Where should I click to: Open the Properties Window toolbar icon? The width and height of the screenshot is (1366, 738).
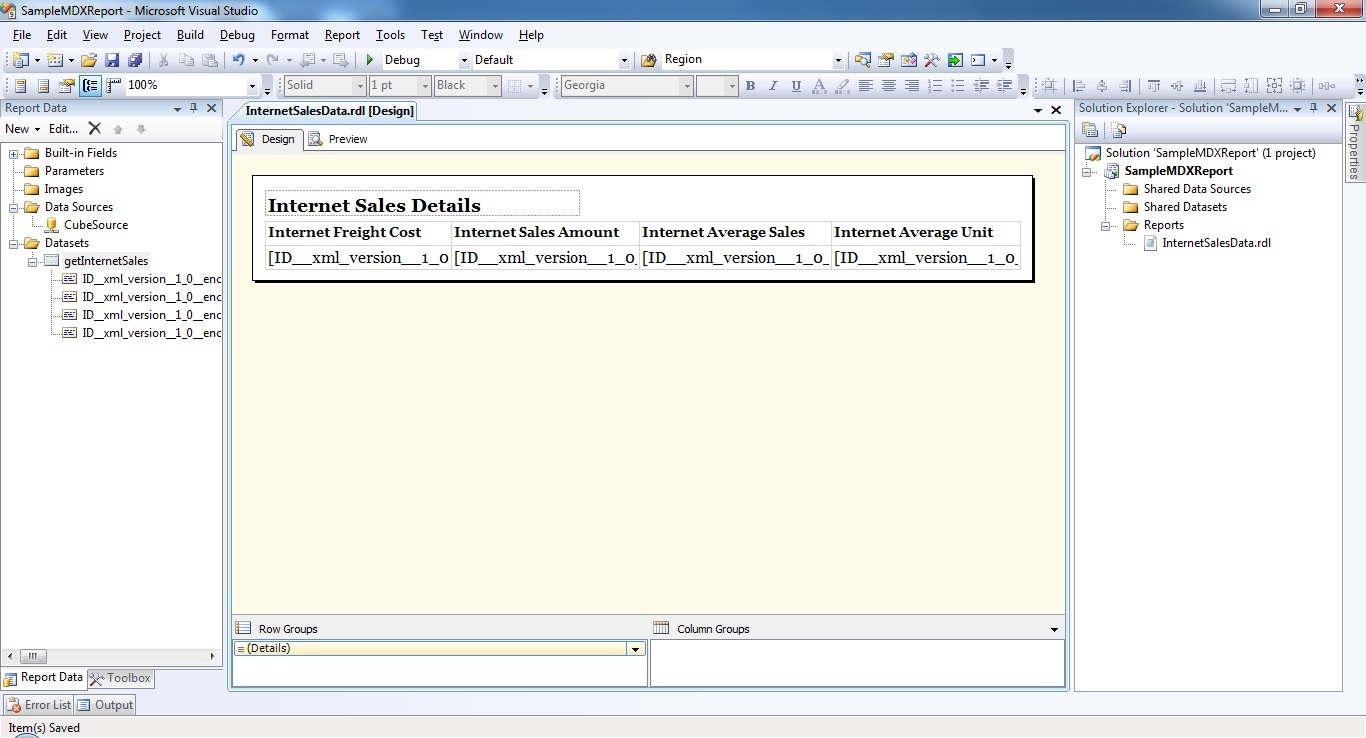[886, 60]
